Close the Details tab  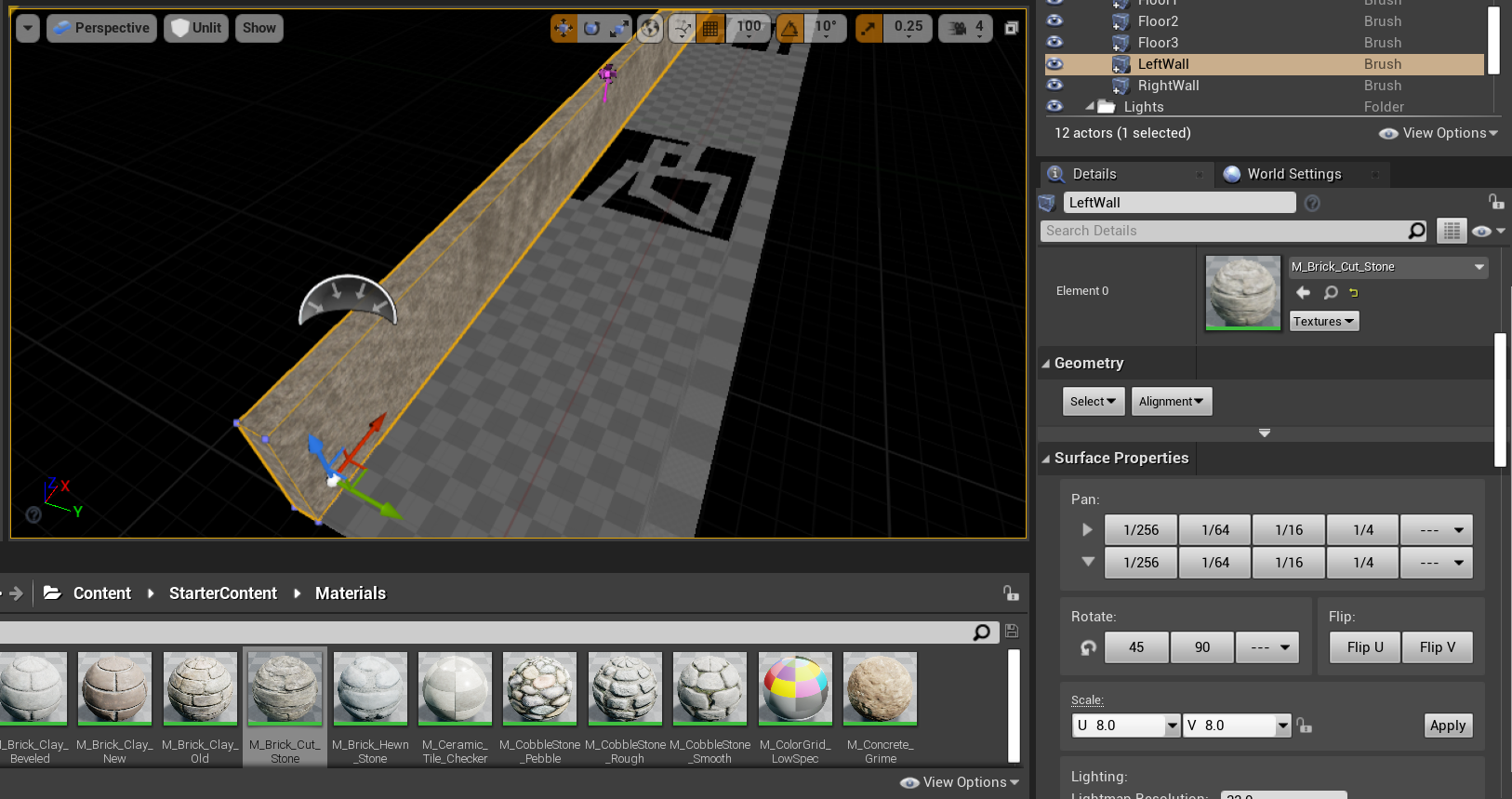[x=1200, y=174]
